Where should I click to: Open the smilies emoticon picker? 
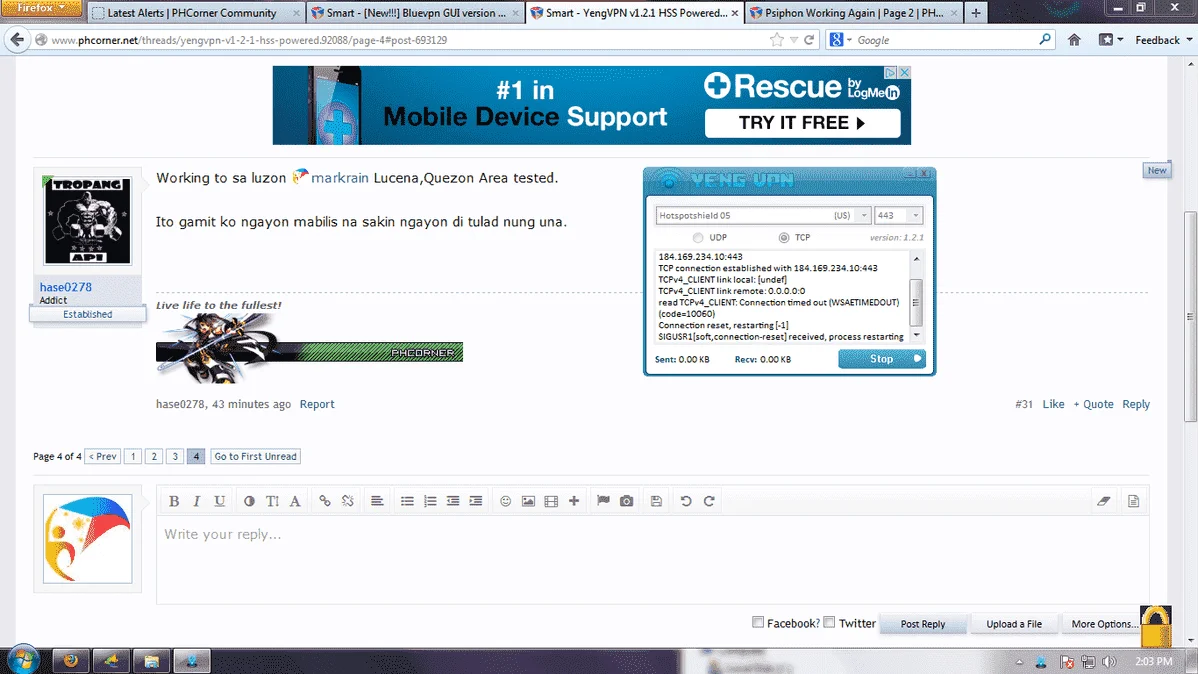tap(505, 501)
